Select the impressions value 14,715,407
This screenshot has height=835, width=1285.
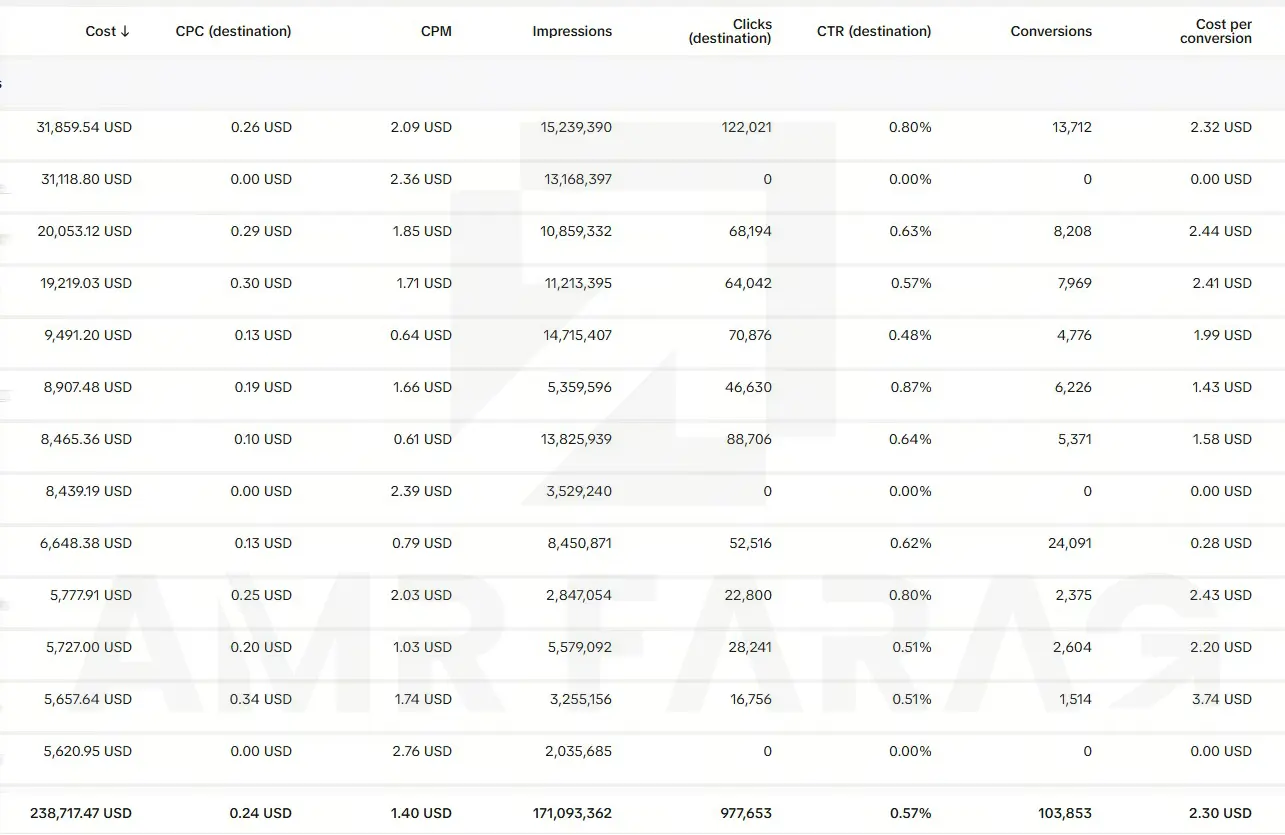[x=578, y=335]
